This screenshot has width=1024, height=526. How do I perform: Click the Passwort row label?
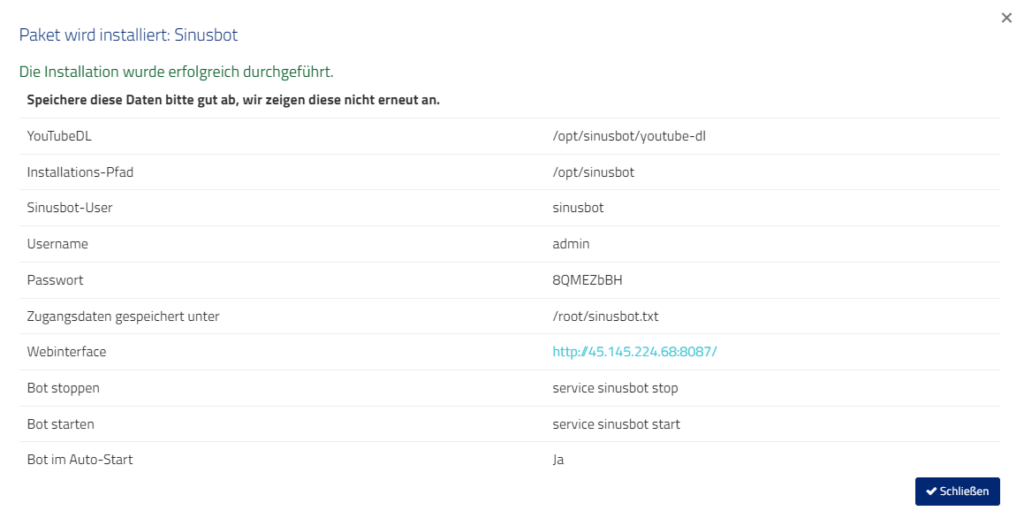(x=55, y=280)
